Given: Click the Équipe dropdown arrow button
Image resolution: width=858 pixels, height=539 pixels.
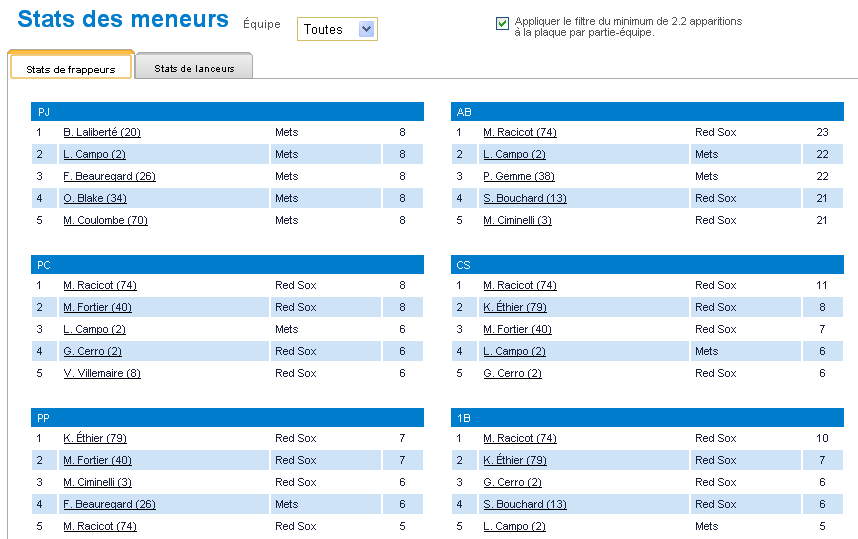Looking at the screenshot, I should tap(367, 28).
